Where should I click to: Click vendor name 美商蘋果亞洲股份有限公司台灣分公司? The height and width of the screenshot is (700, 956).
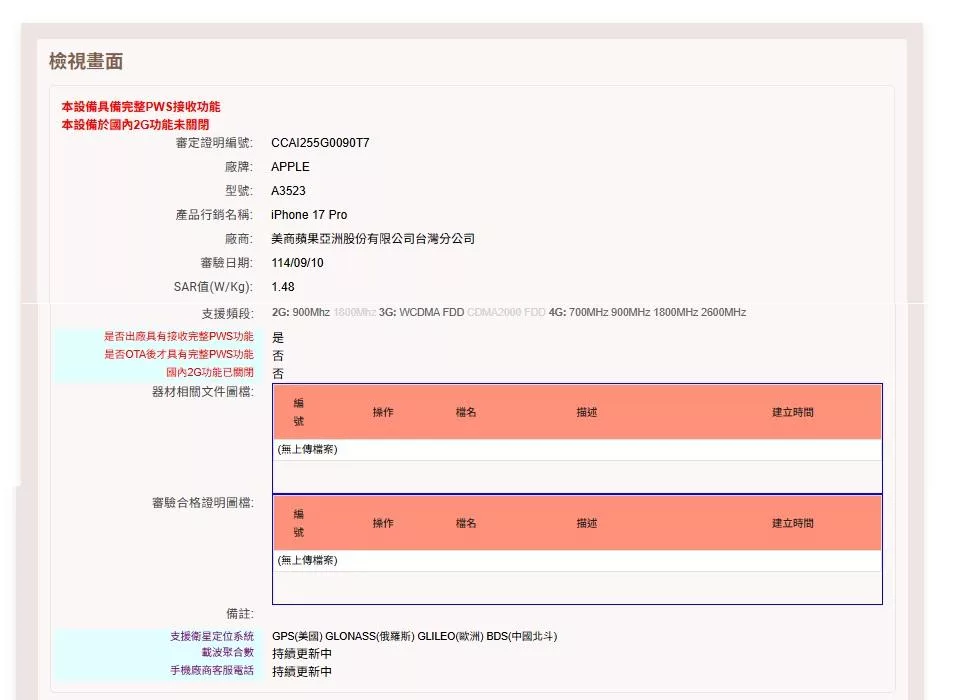(x=373, y=239)
